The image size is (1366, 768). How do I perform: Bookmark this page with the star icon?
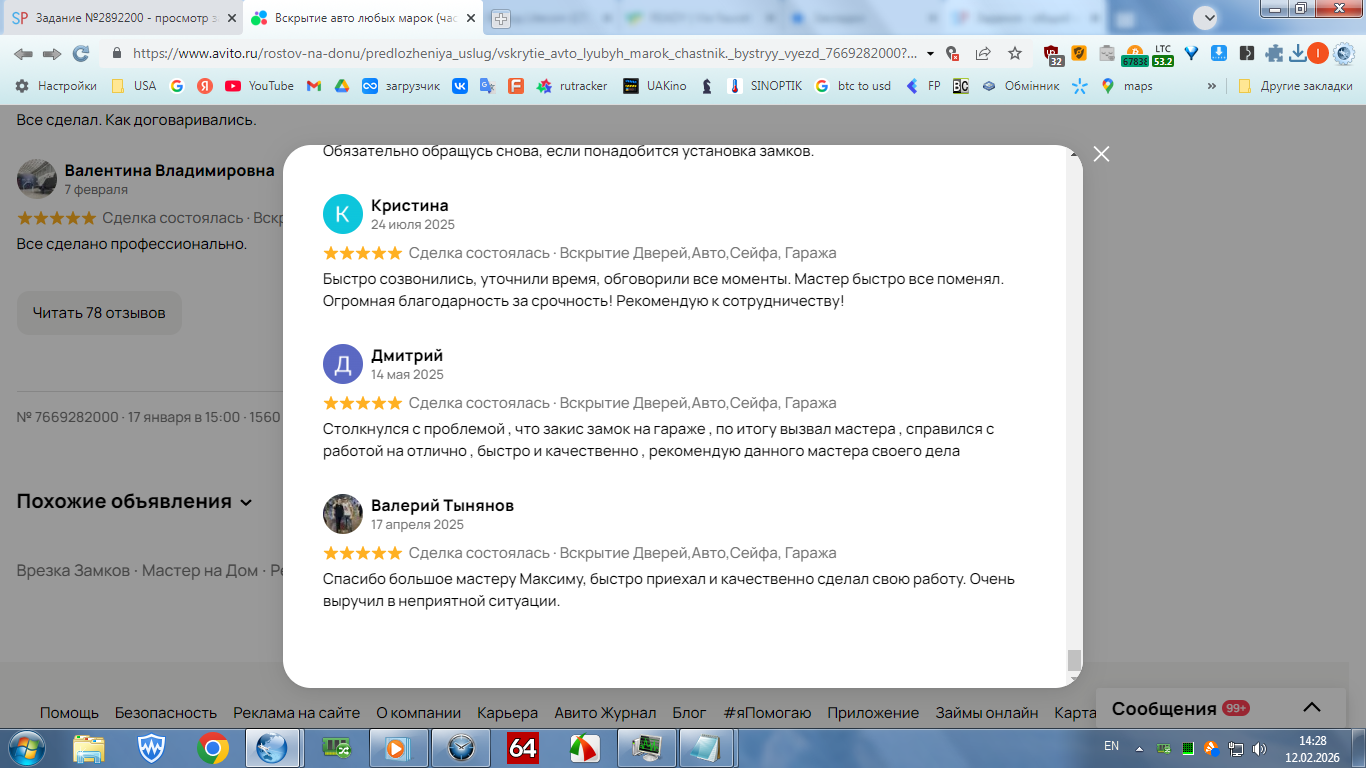pyautogui.click(x=1015, y=53)
